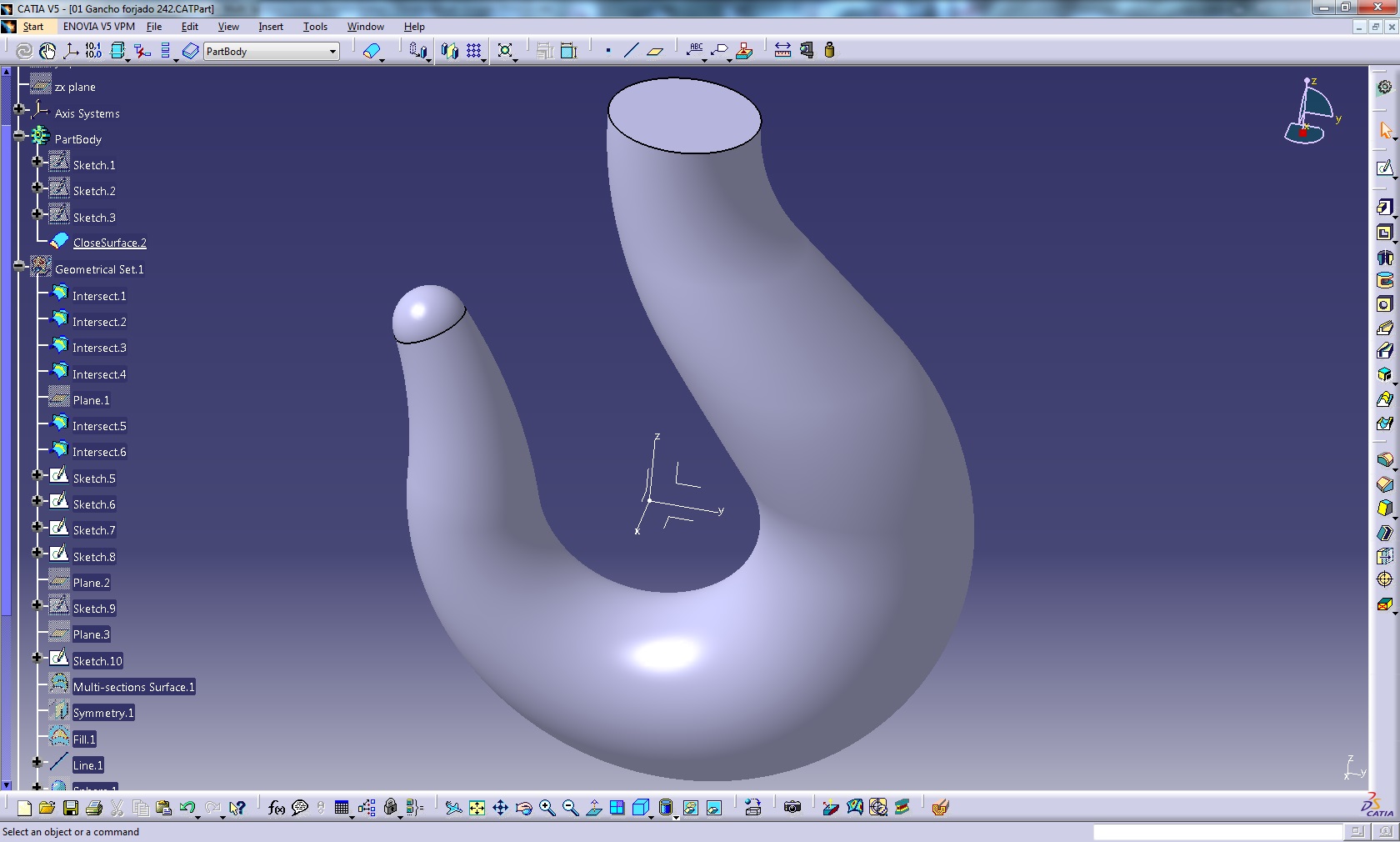This screenshot has height=842, width=1400.
Task: Select Multi-sections Surface.1 in the tree
Action: (x=133, y=687)
